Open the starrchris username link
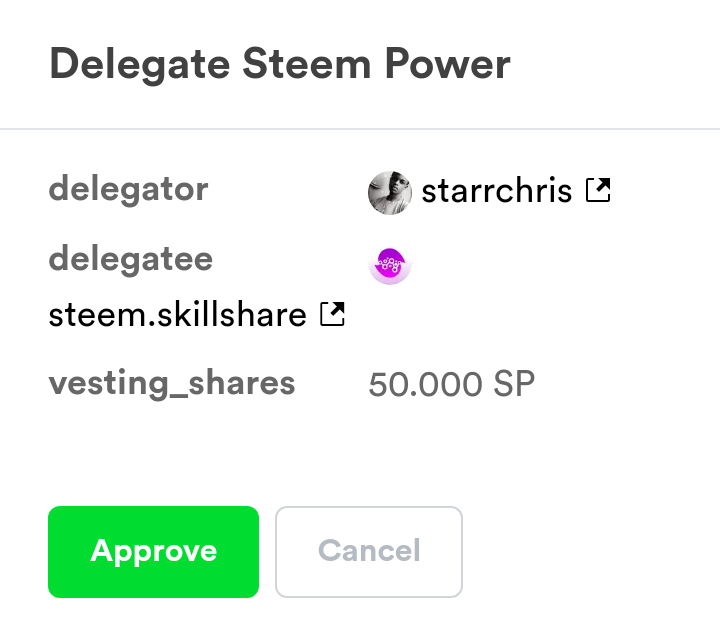The height and width of the screenshot is (634, 720). pyautogui.click(x=497, y=191)
